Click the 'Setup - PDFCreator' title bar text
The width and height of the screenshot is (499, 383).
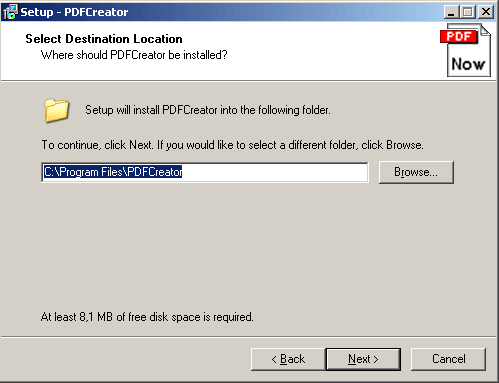click(x=74, y=12)
